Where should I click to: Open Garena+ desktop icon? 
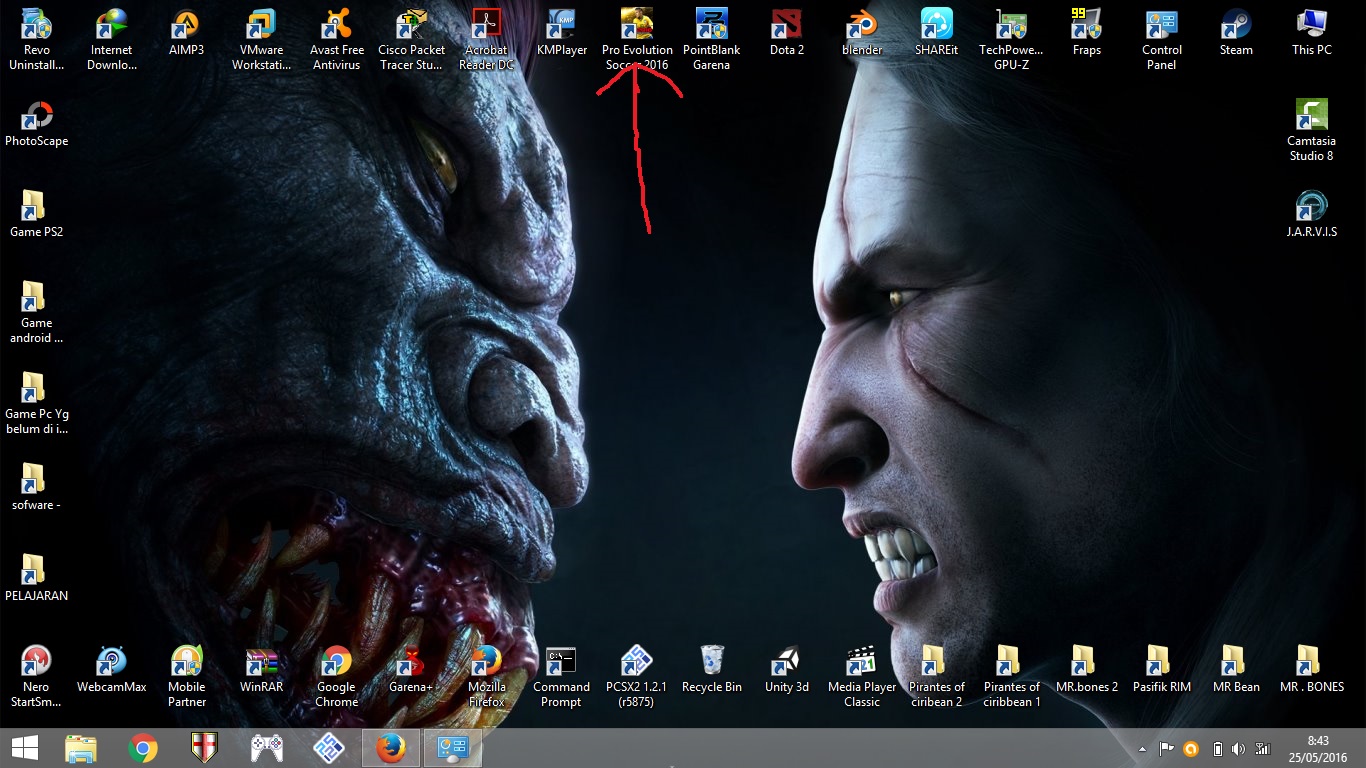coord(411,670)
